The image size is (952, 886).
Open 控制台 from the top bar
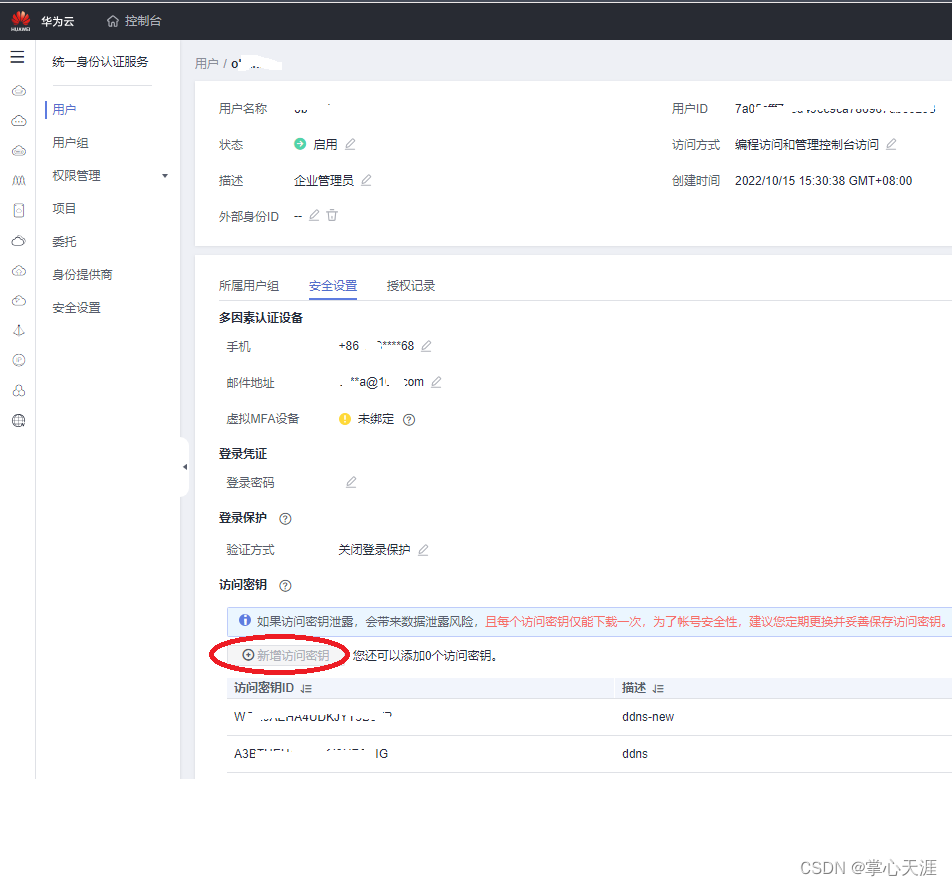tap(140, 20)
